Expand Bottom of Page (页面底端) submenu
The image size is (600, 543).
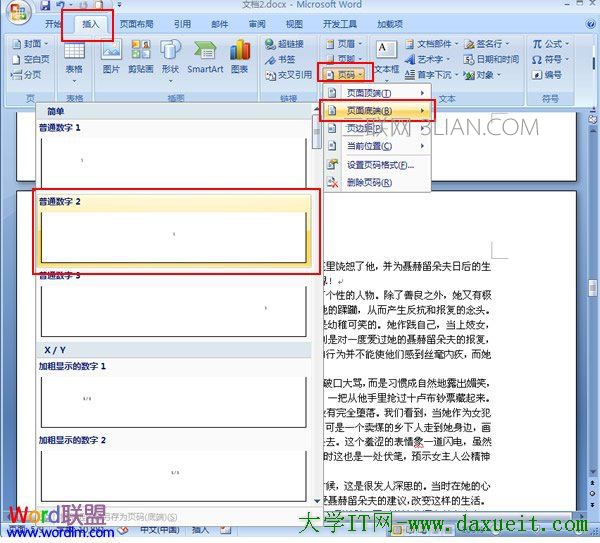coord(377,111)
